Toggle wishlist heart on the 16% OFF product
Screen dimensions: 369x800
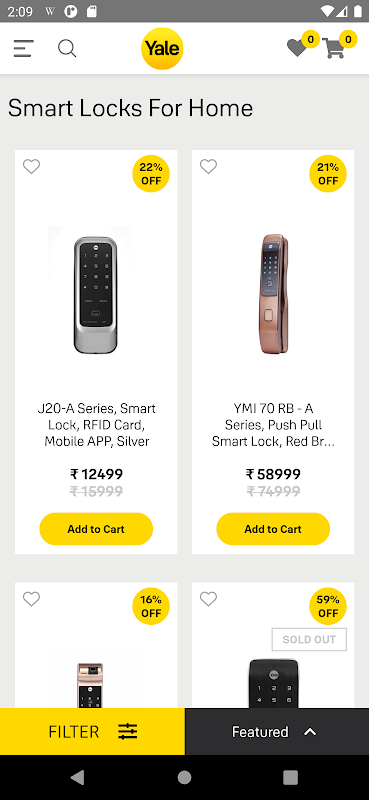point(32,598)
